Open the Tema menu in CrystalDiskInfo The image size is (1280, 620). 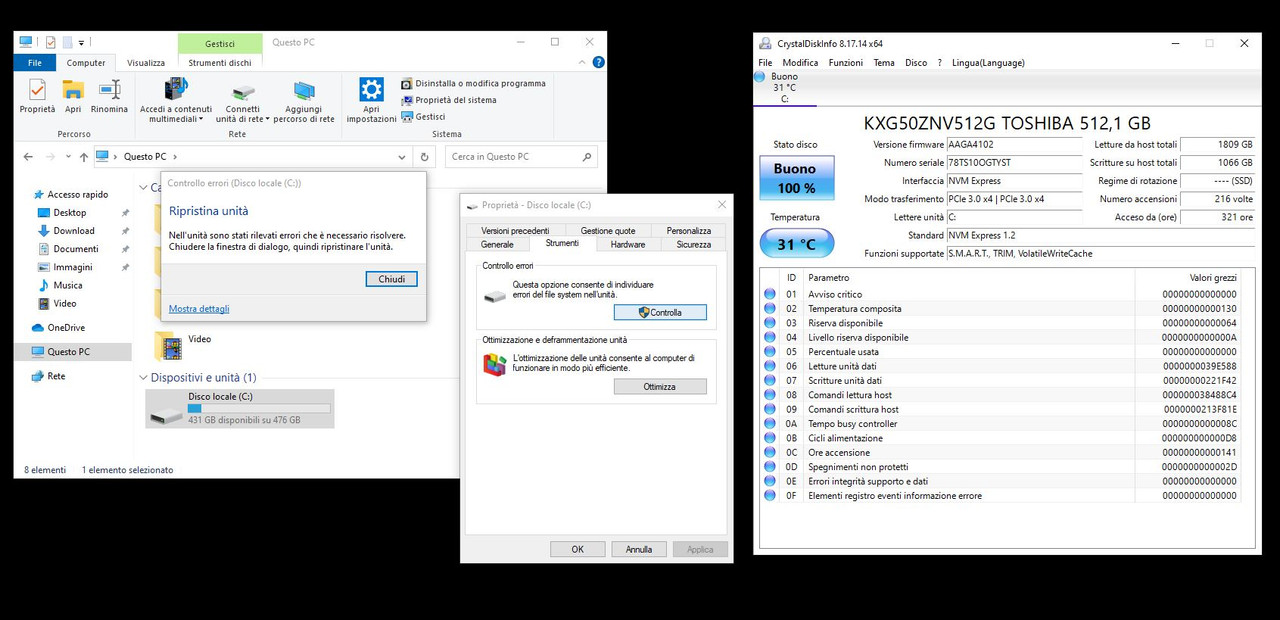[884, 62]
